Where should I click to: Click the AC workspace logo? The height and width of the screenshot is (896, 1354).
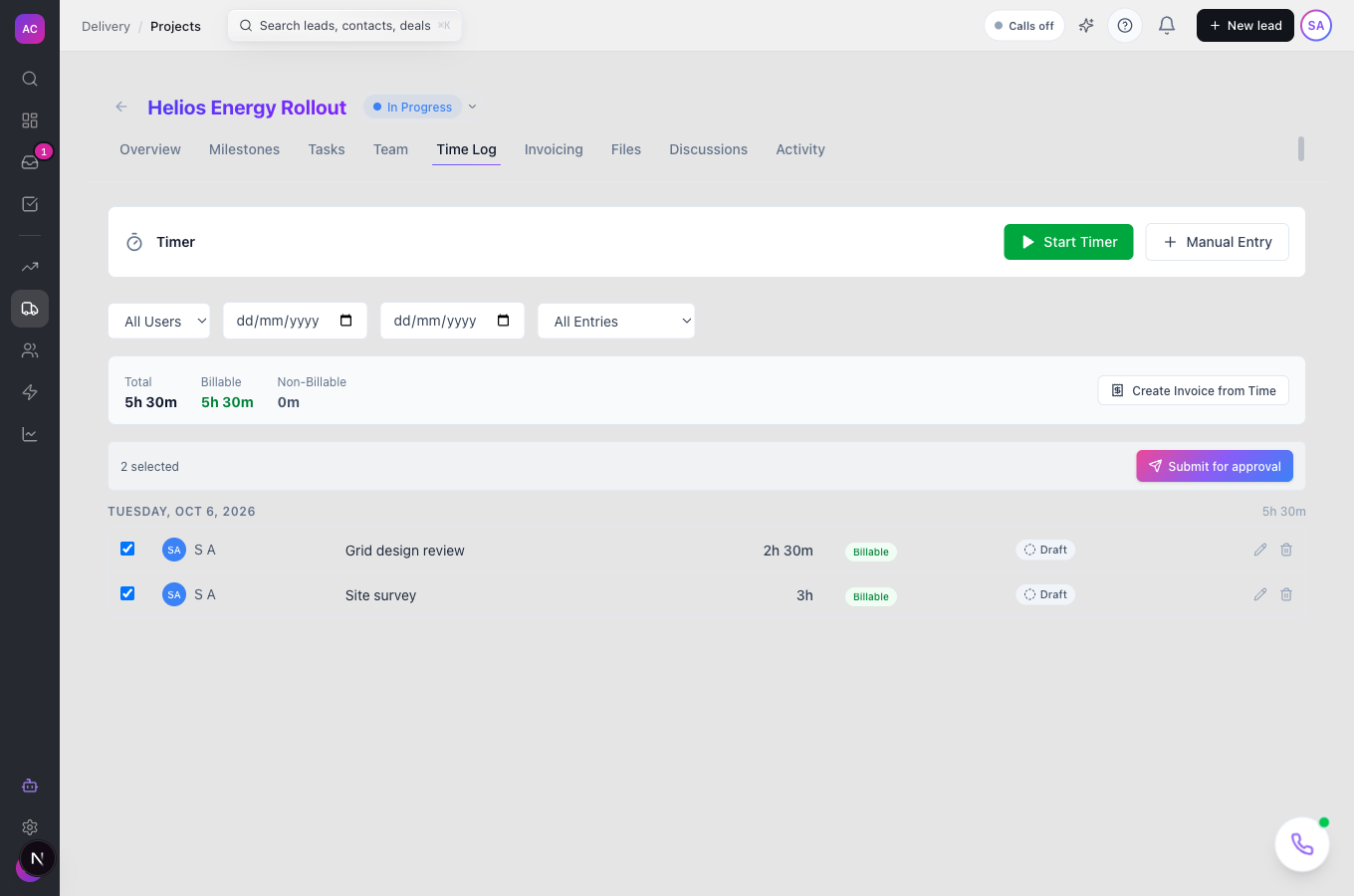tap(30, 29)
